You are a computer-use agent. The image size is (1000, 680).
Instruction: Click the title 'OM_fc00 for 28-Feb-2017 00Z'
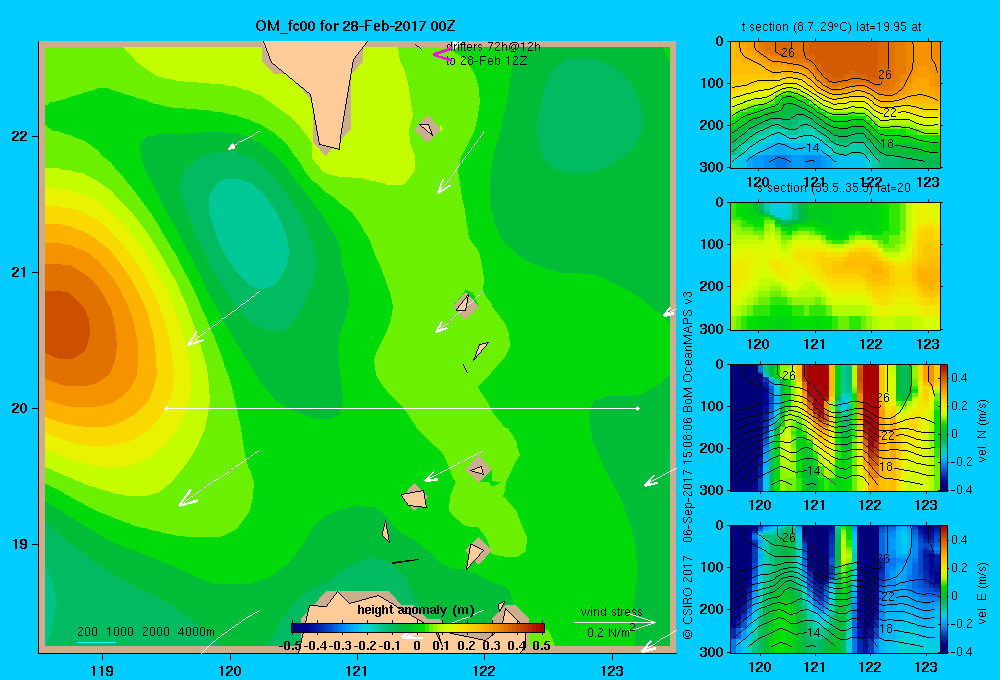tap(355, 26)
